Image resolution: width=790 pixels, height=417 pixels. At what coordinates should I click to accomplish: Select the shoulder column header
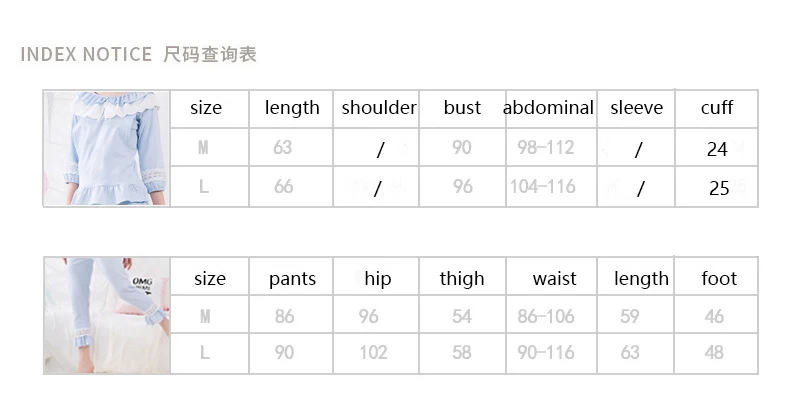(379, 108)
